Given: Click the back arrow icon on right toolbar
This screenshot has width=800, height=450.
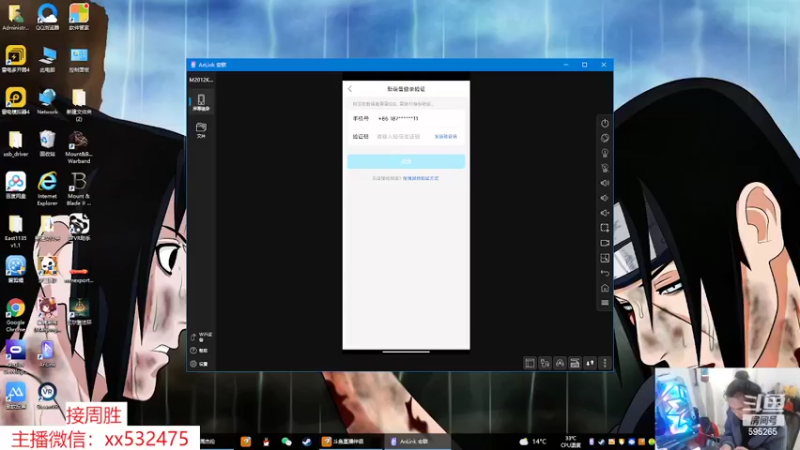Looking at the screenshot, I should click(605, 273).
